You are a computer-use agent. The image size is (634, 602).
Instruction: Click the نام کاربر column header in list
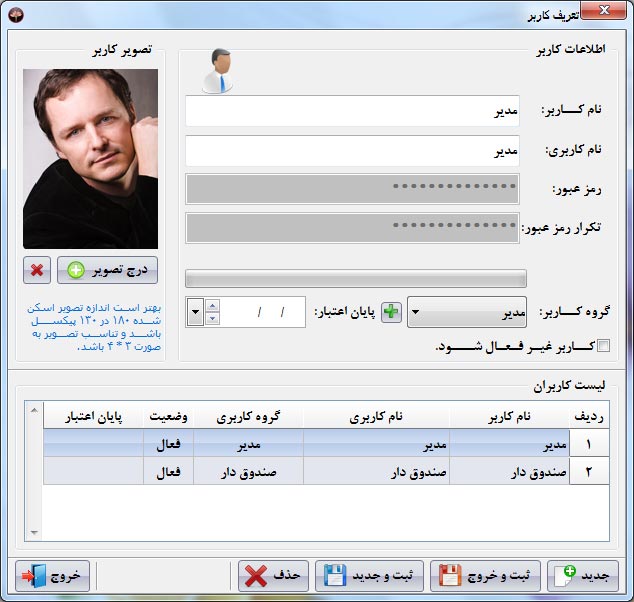pyautogui.click(x=509, y=416)
